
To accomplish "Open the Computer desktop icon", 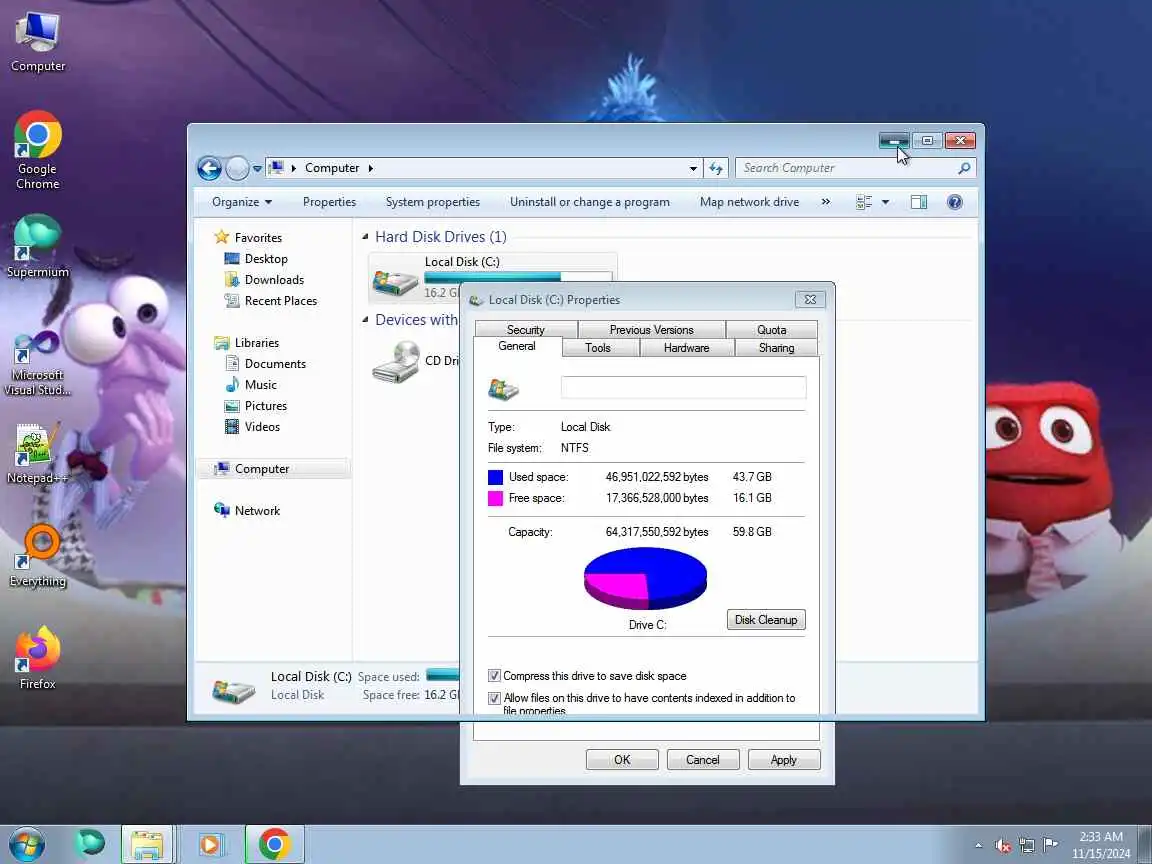I will point(38,42).
